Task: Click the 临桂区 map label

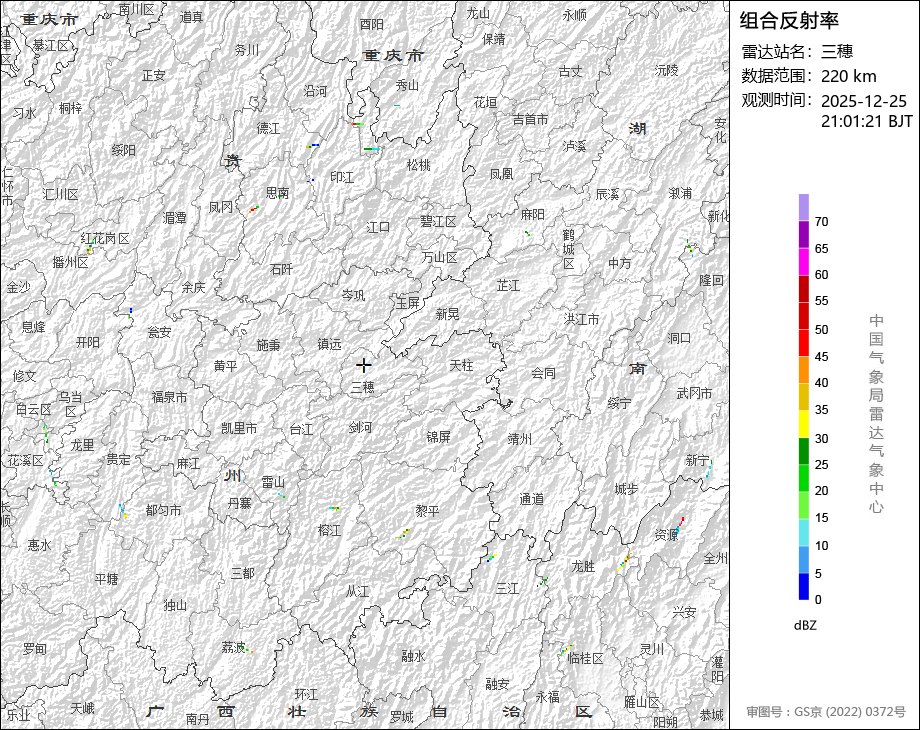Action: (x=586, y=658)
